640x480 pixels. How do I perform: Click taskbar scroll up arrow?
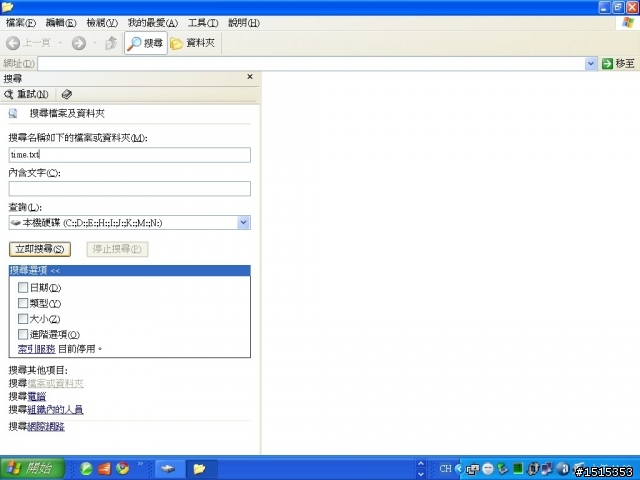click(x=421, y=464)
